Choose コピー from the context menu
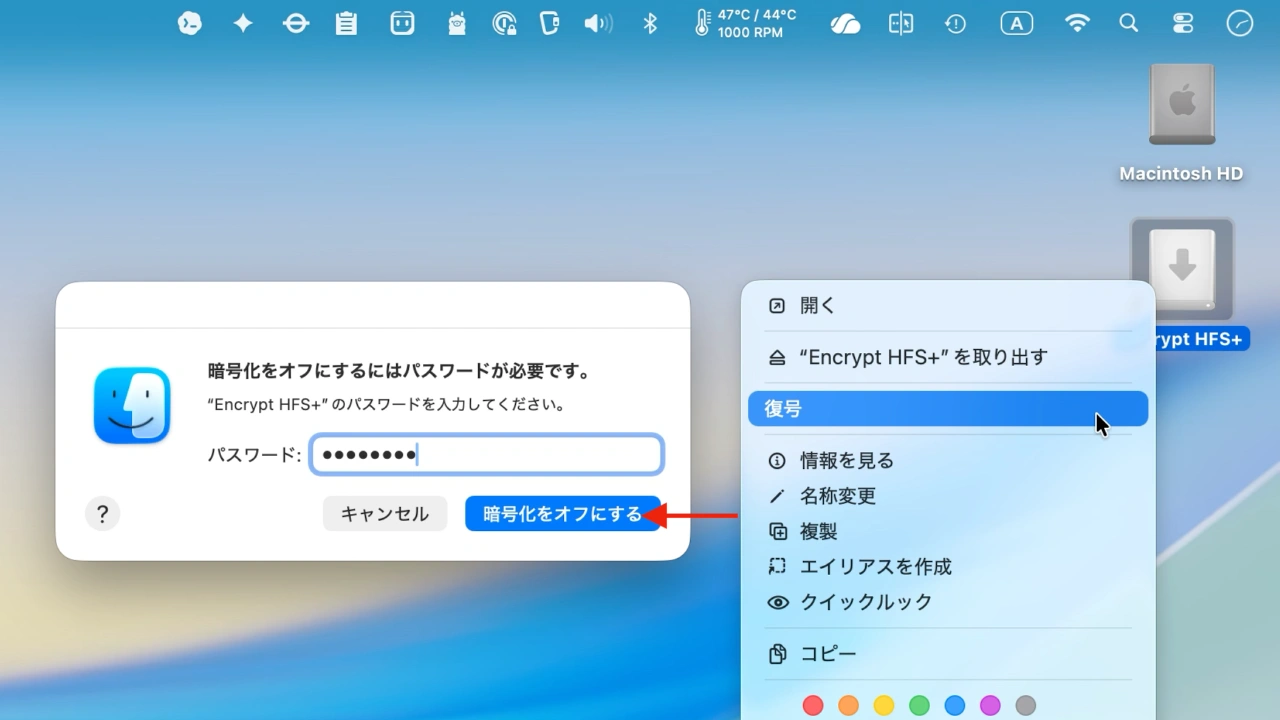 (x=948, y=654)
